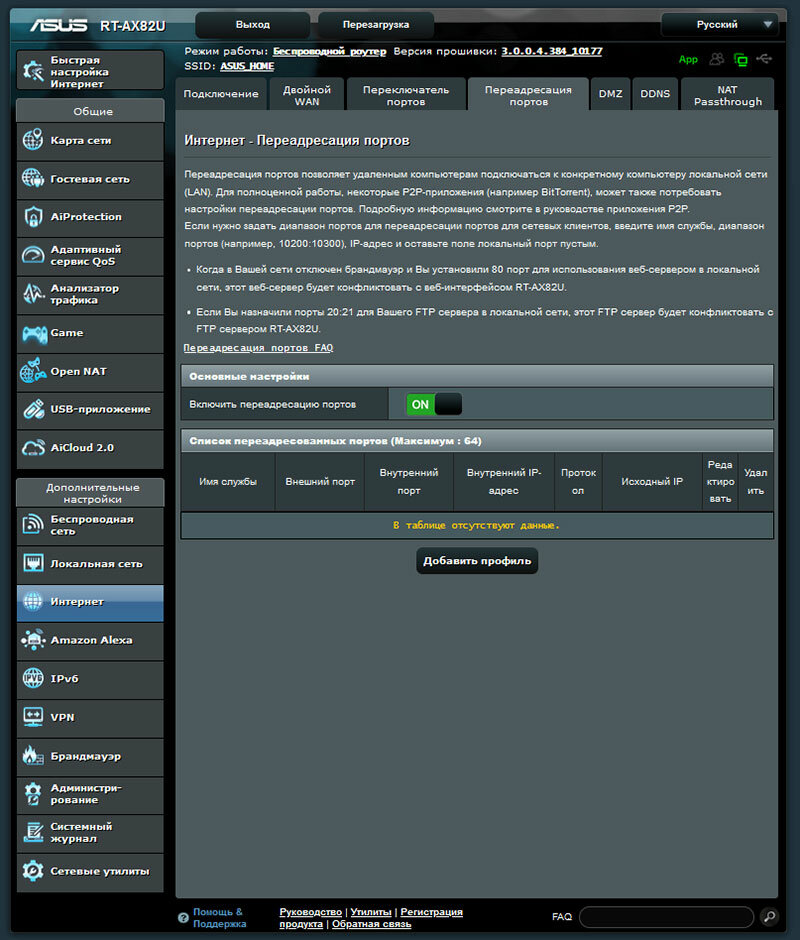Click the 'В таблице отсутствуют данные.' message
The height and width of the screenshot is (940, 800).
[x=477, y=525]
